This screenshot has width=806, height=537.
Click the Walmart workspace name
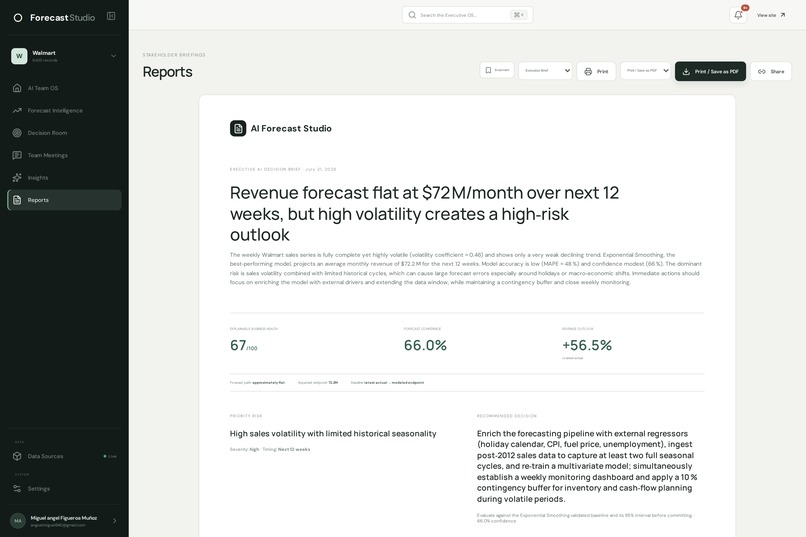44,53
